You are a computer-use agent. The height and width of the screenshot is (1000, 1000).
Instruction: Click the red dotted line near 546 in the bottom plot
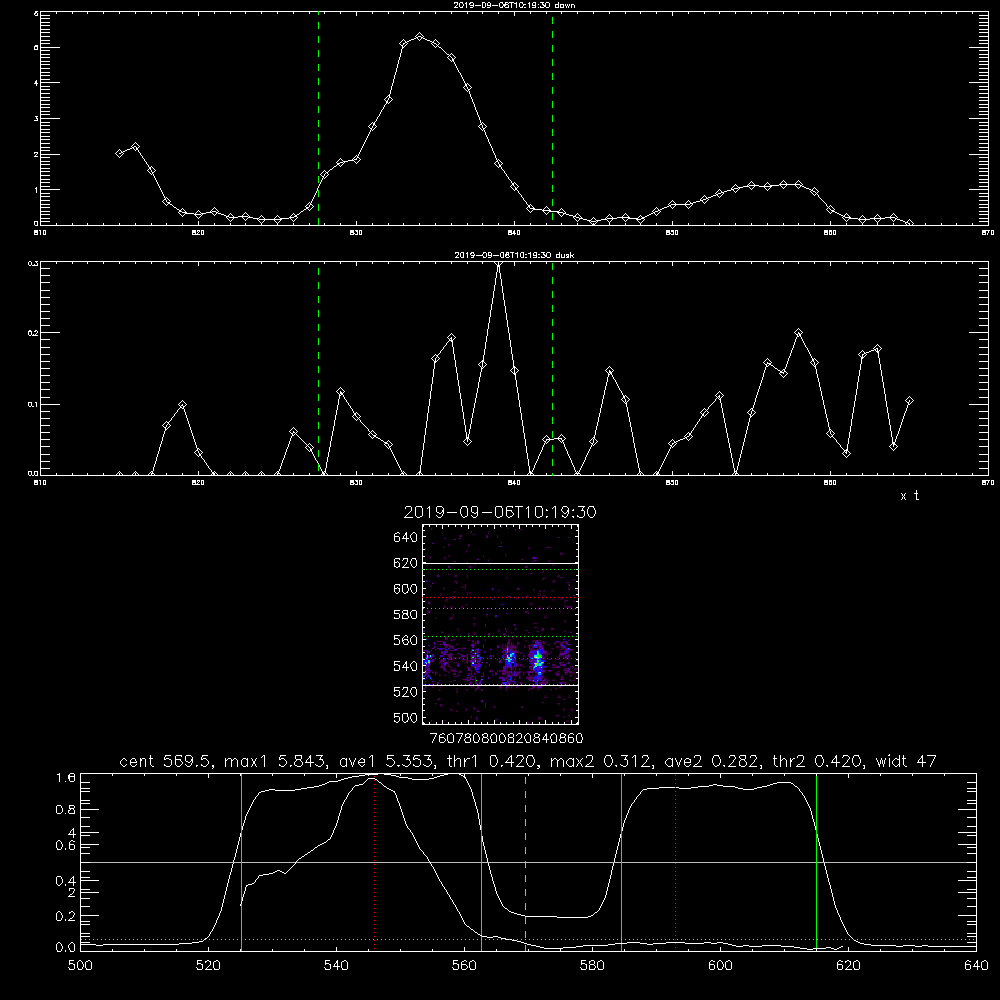tap(374, 861)
